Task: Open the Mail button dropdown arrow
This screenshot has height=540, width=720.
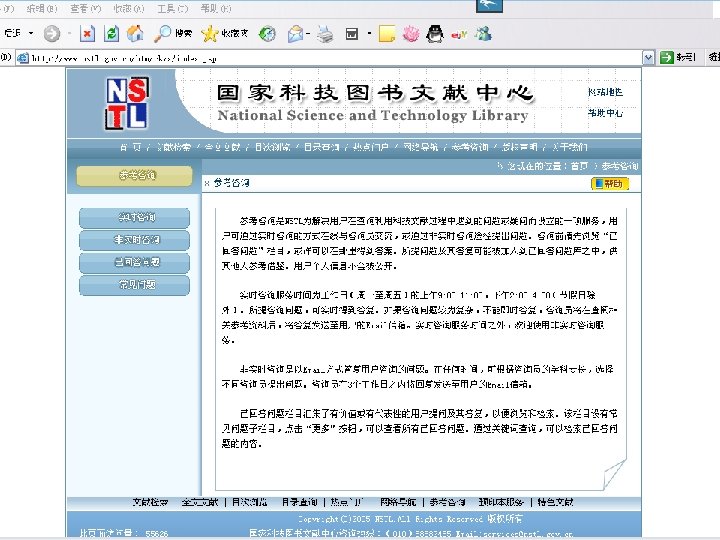Action: tap(308, 33)
